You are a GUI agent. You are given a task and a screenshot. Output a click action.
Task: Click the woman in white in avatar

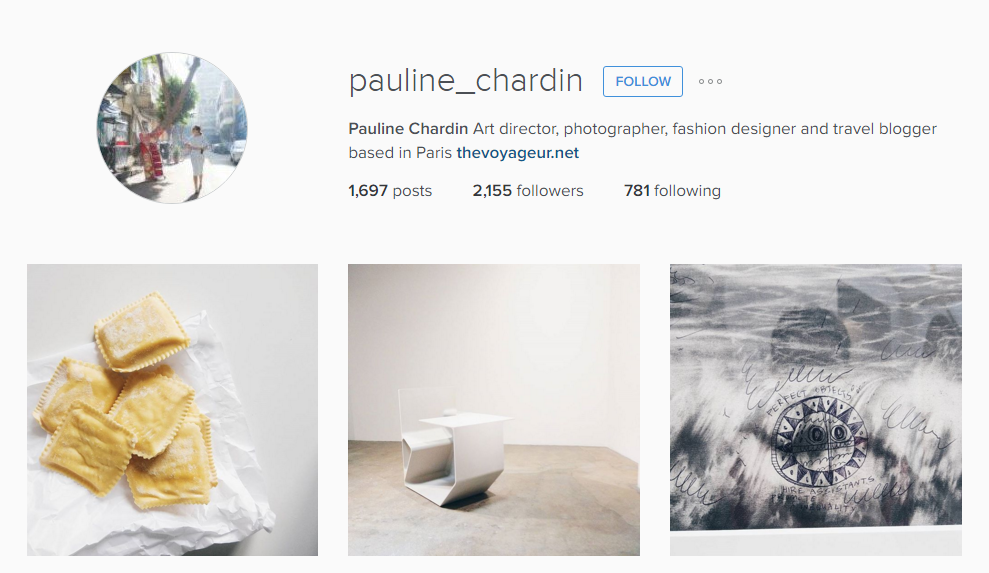[197, 159]
